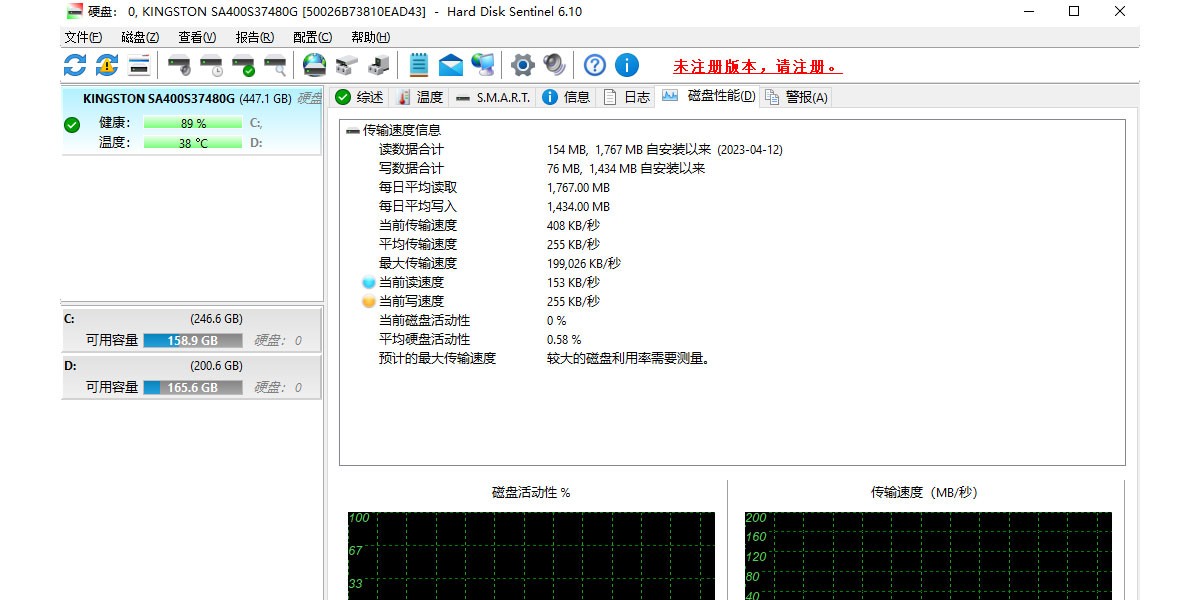Viewport: 1200px width, 600px height.
Task: Click the 408 KB/秒 current transfer value
Action: (573, 225)
